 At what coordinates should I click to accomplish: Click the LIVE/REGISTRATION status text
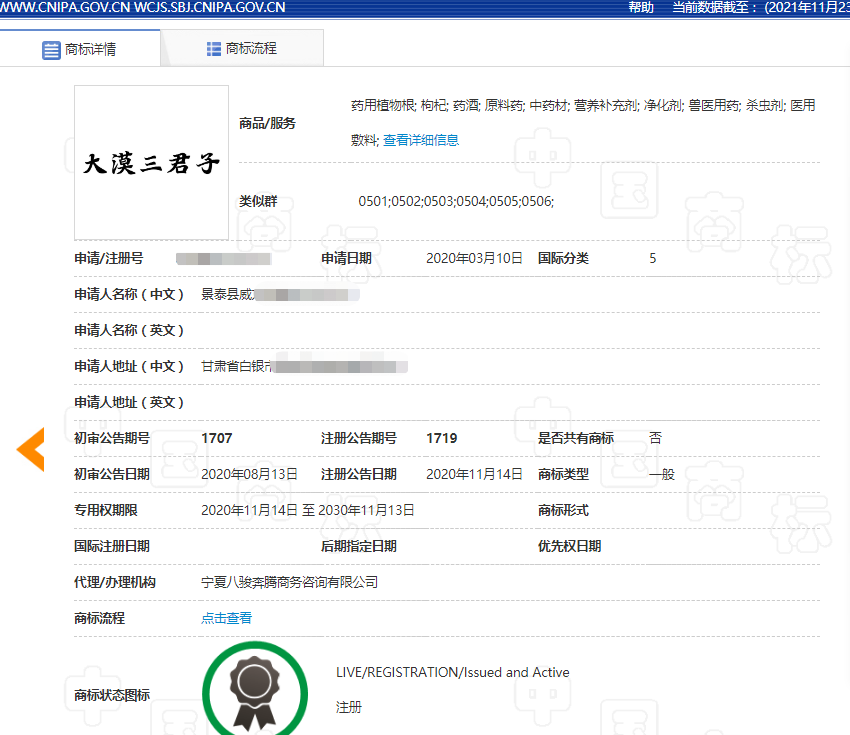point(453,672)
